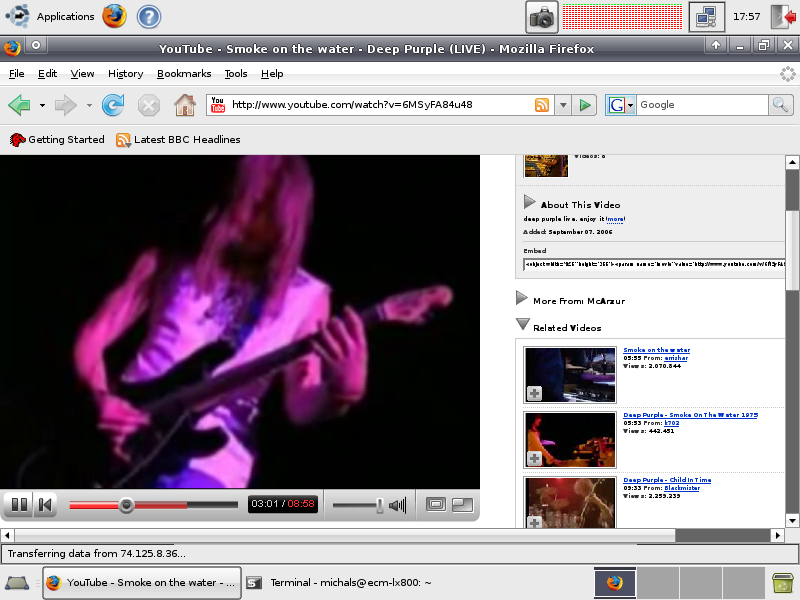The width and height of the screenshot is (800, 600).
Task: Restart the video with the rewind button
Action: [45, 505]
